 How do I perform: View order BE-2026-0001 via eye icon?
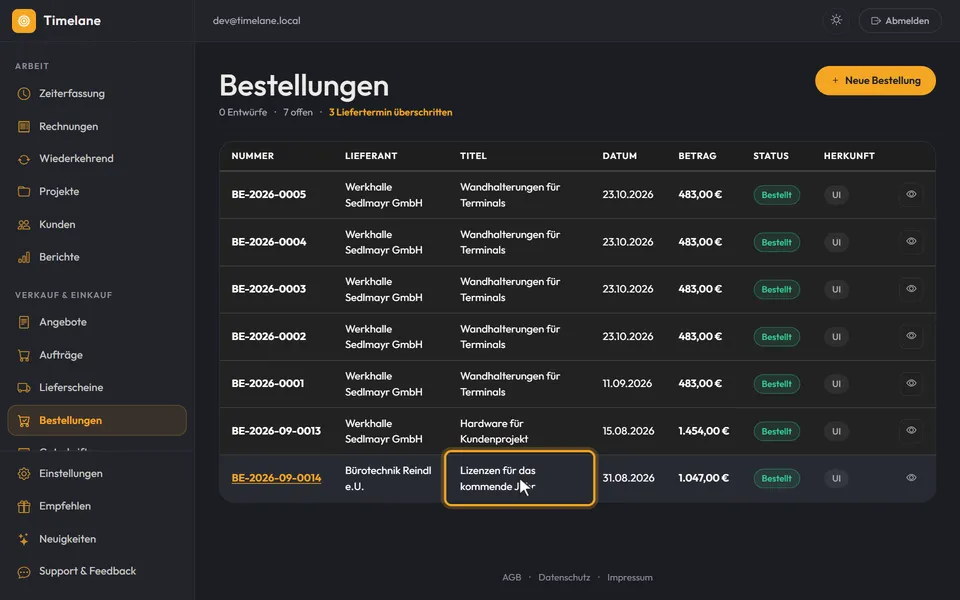click(911, 383)
